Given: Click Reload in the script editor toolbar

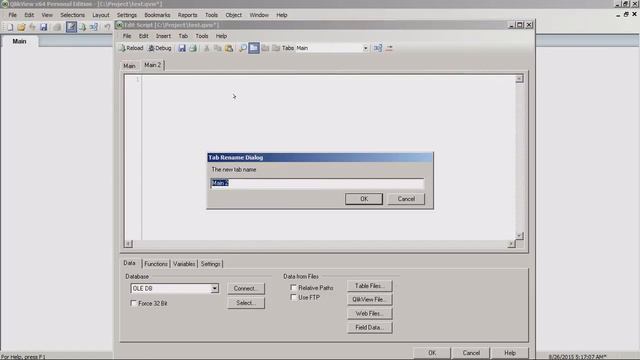Looking at the screenshot, I should [x=131, y=48].
